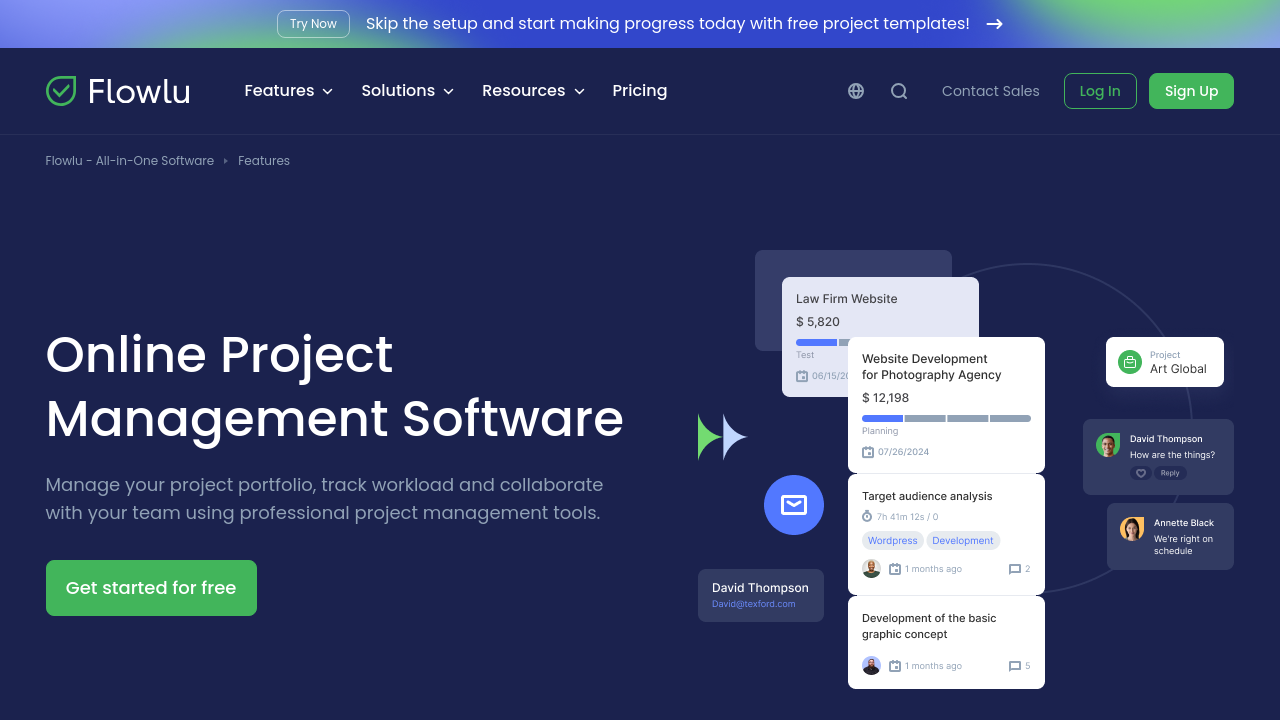
Task: Expand the Solutions dropdown menu
Action: (407, 91)
